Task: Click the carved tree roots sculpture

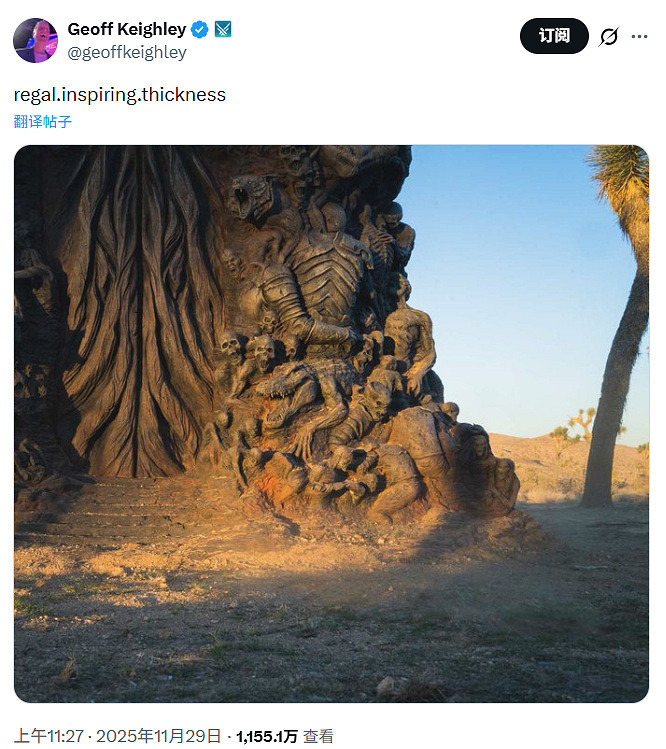Action: click(139, 310)
